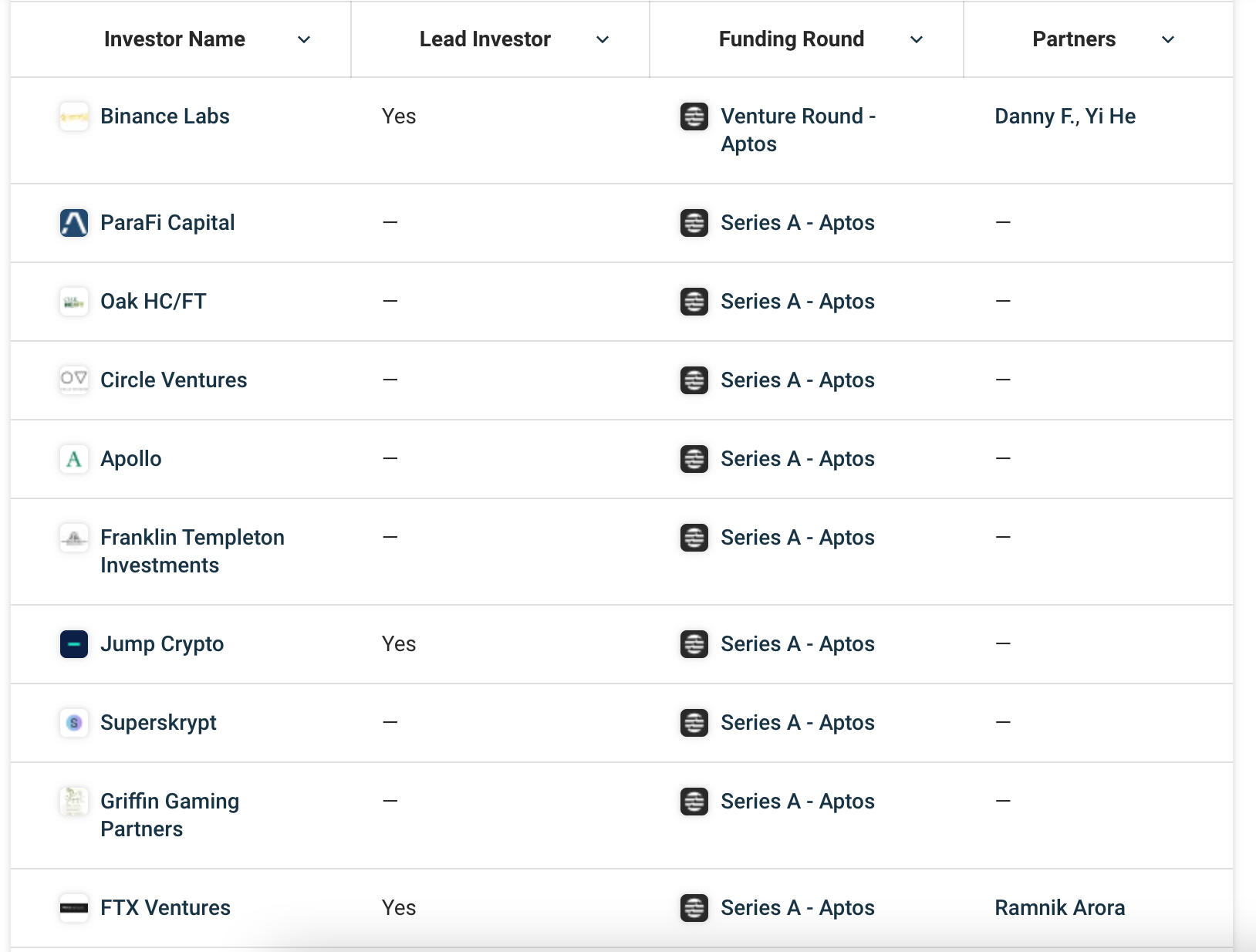Open the Apollo investor link
The image size is (1256, 952).
[x=131, y=459]
